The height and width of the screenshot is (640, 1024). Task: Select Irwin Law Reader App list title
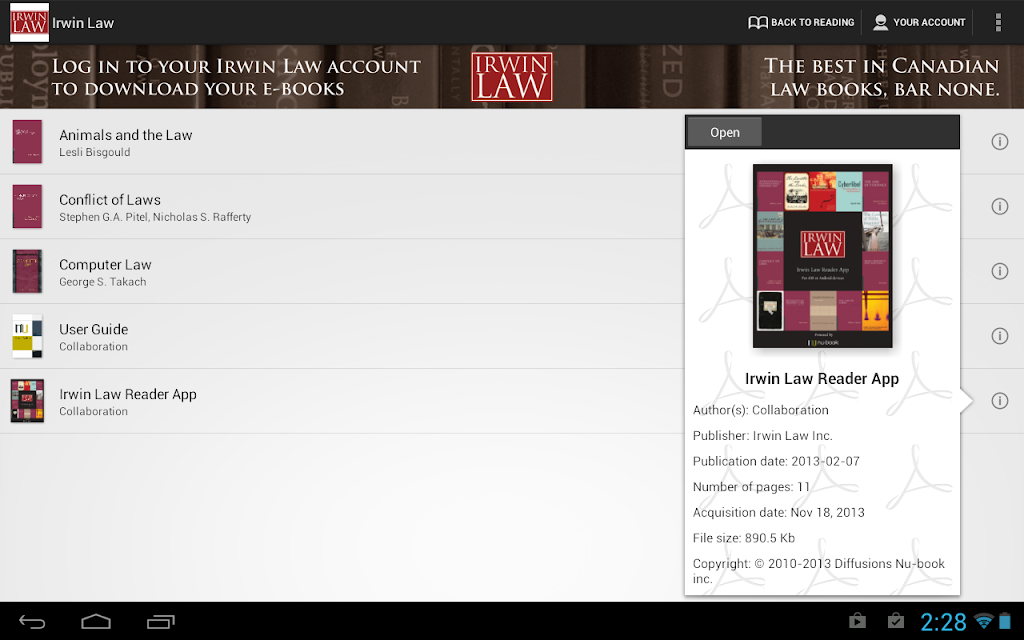point(128,394)
